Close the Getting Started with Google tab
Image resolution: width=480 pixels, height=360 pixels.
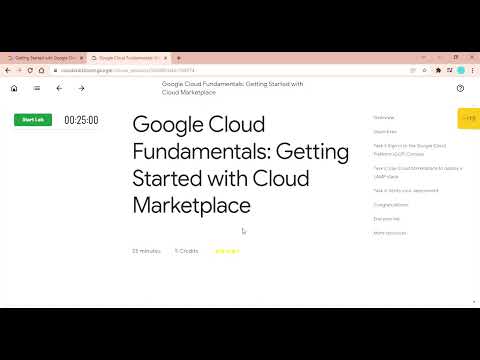coord(81,58)
